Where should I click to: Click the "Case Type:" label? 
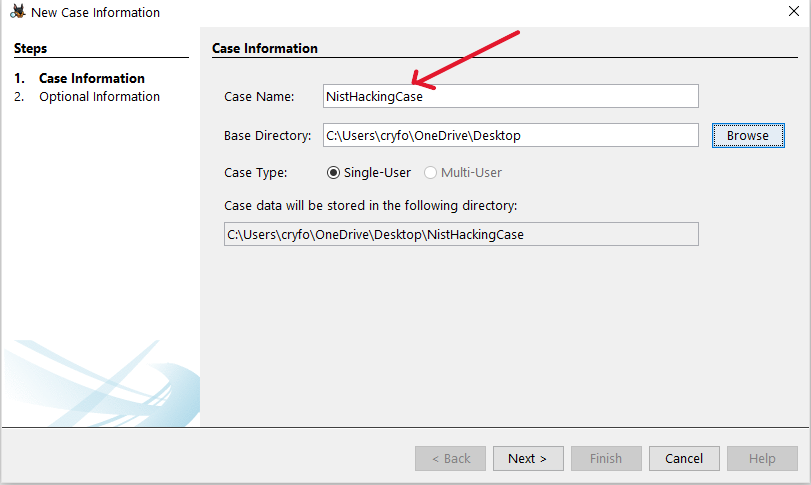(x=255, y=172)
